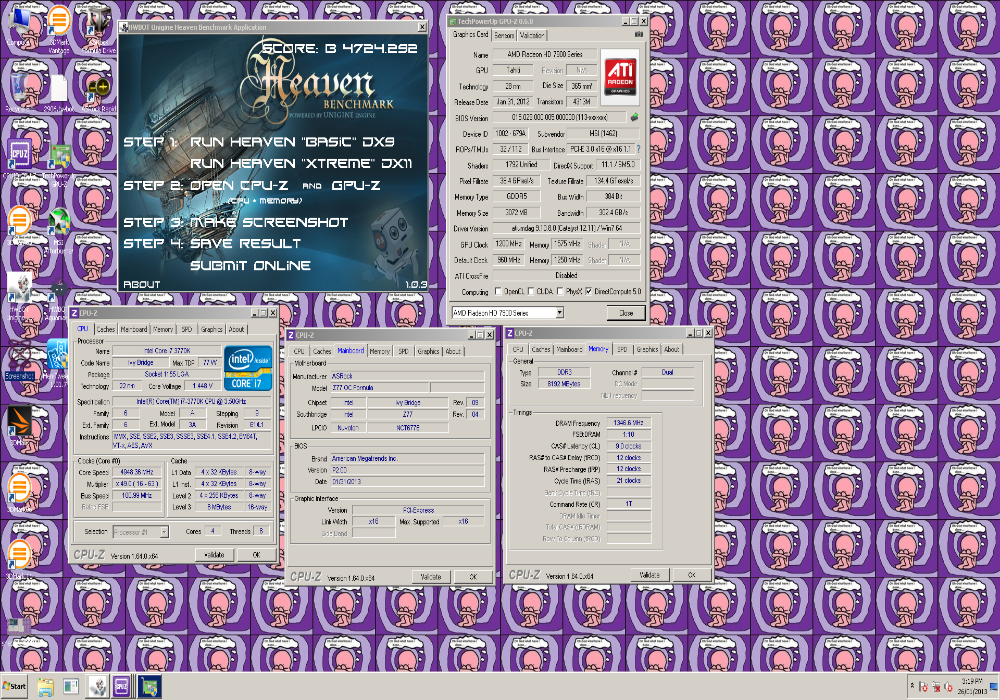The width and height of the screenshot is (1000, 700).
Task: Switch to Heaven benchmark taskbar button
Action: pos(97,687)
